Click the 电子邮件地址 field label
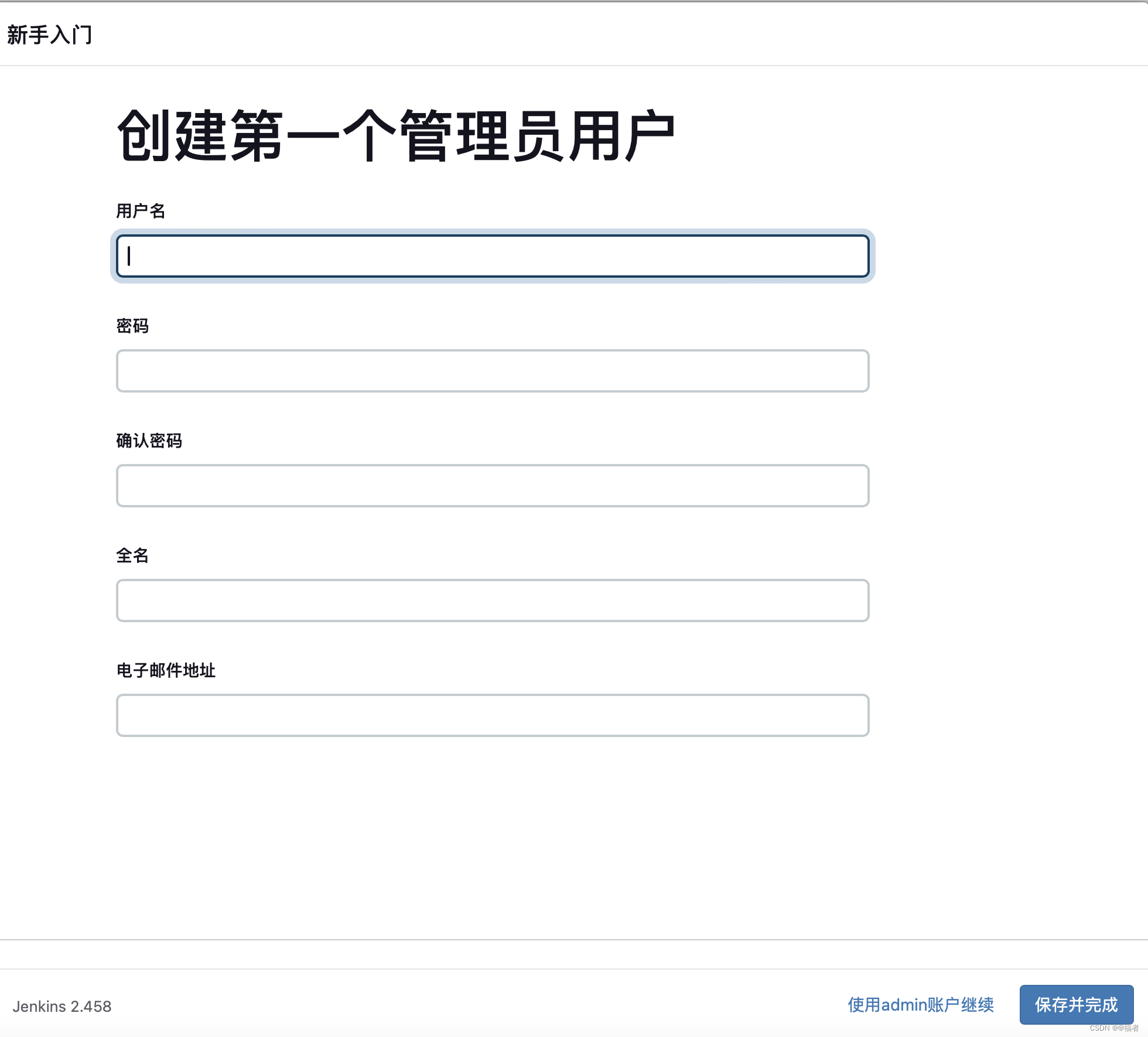The width and height of the screenshot is (1148, 1037). point(166,670)
